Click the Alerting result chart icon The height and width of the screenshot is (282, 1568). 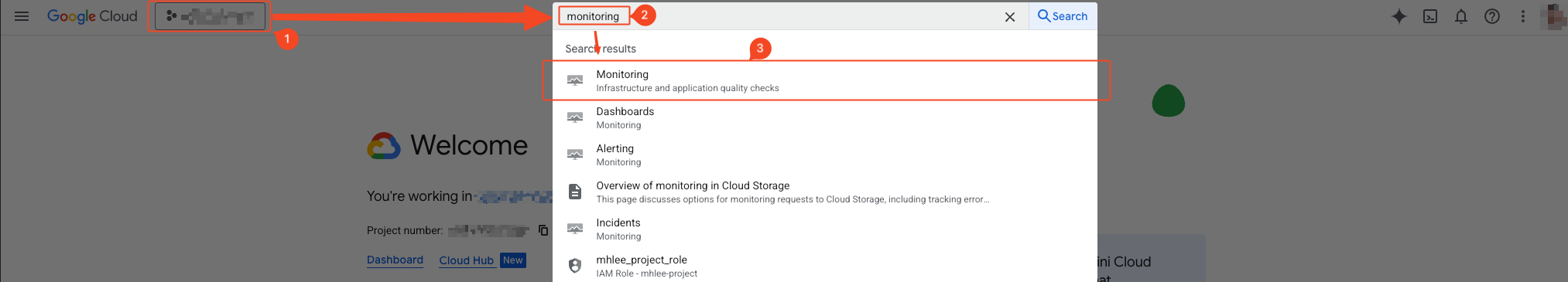575,155
